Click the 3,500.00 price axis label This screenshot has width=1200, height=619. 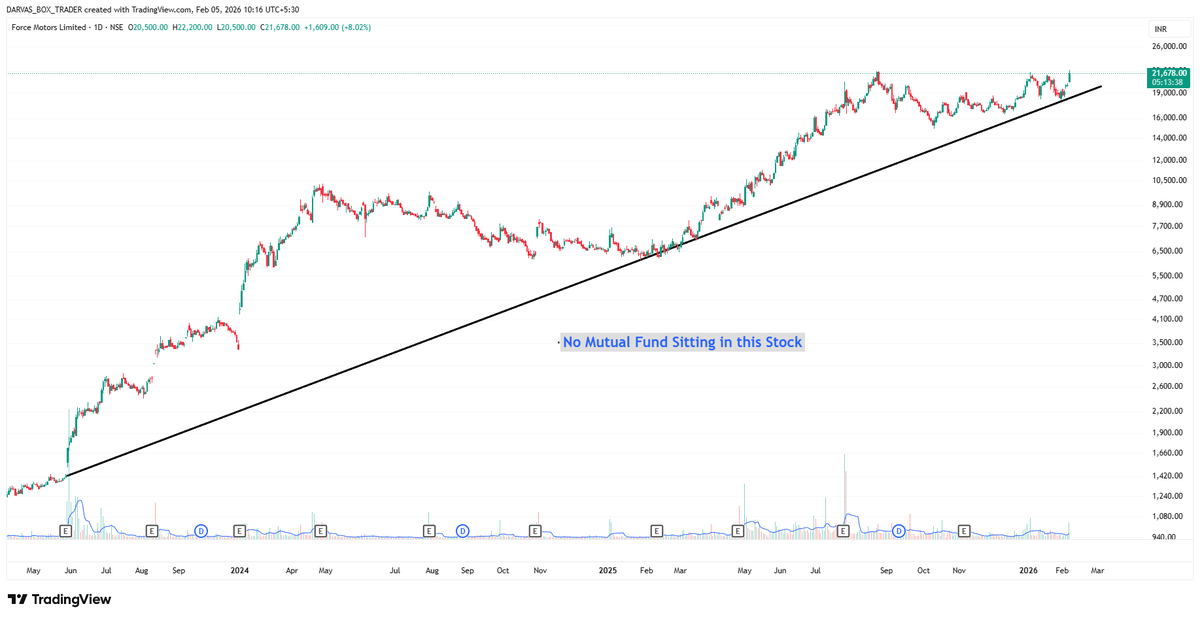coord(1169,342)
